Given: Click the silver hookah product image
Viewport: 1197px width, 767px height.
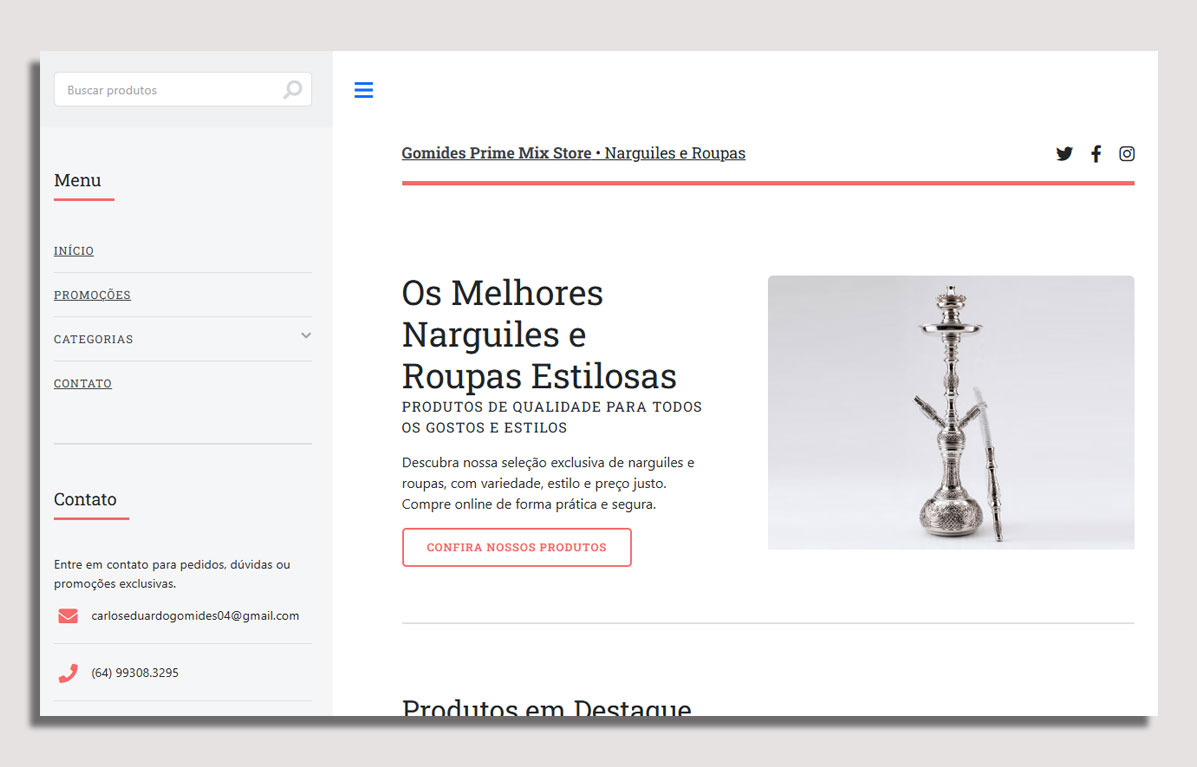Looking at the screenshot, I should point(950,412).
